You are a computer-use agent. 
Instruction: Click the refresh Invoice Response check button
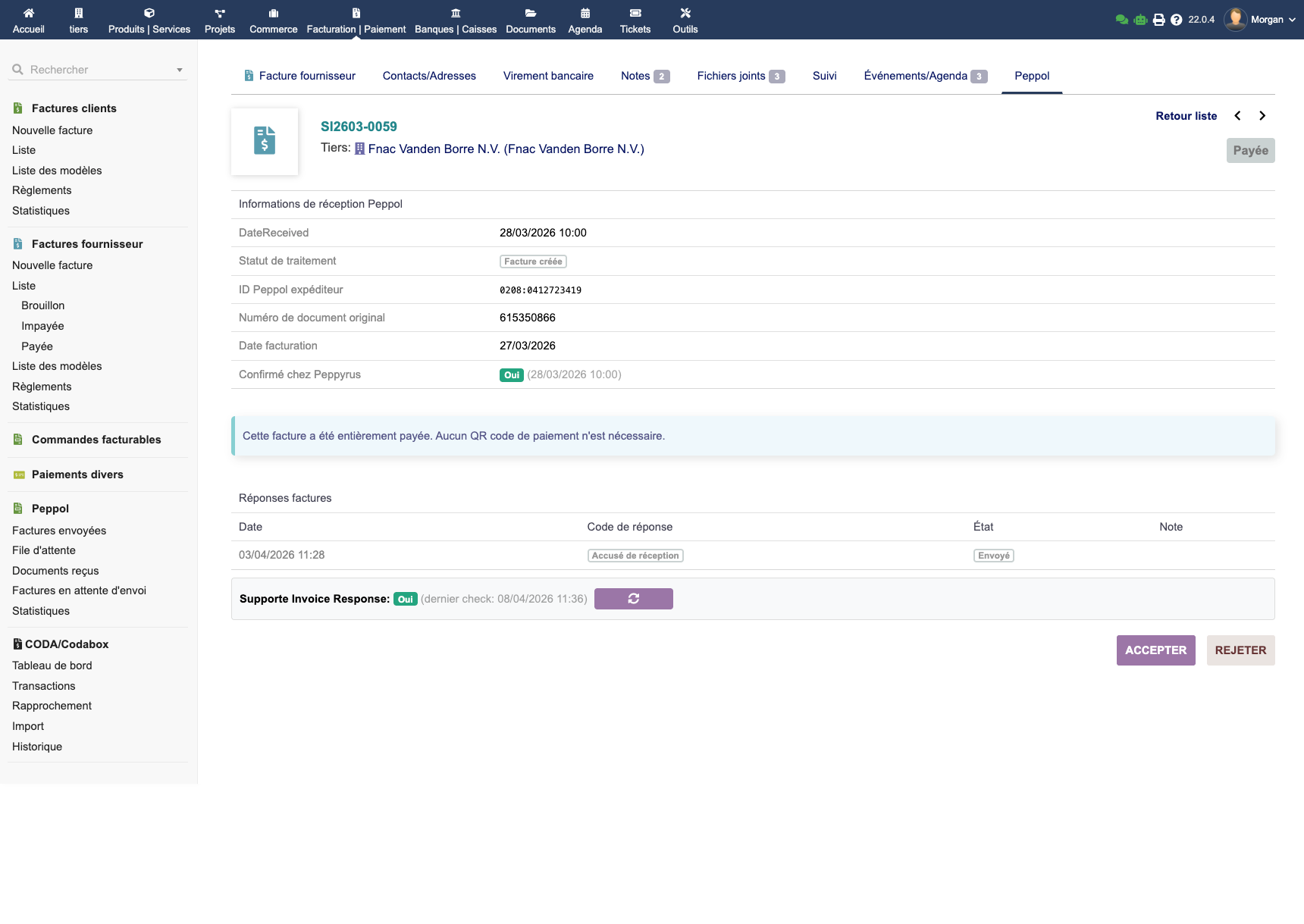pyautogui.click(x=634, y=599)
